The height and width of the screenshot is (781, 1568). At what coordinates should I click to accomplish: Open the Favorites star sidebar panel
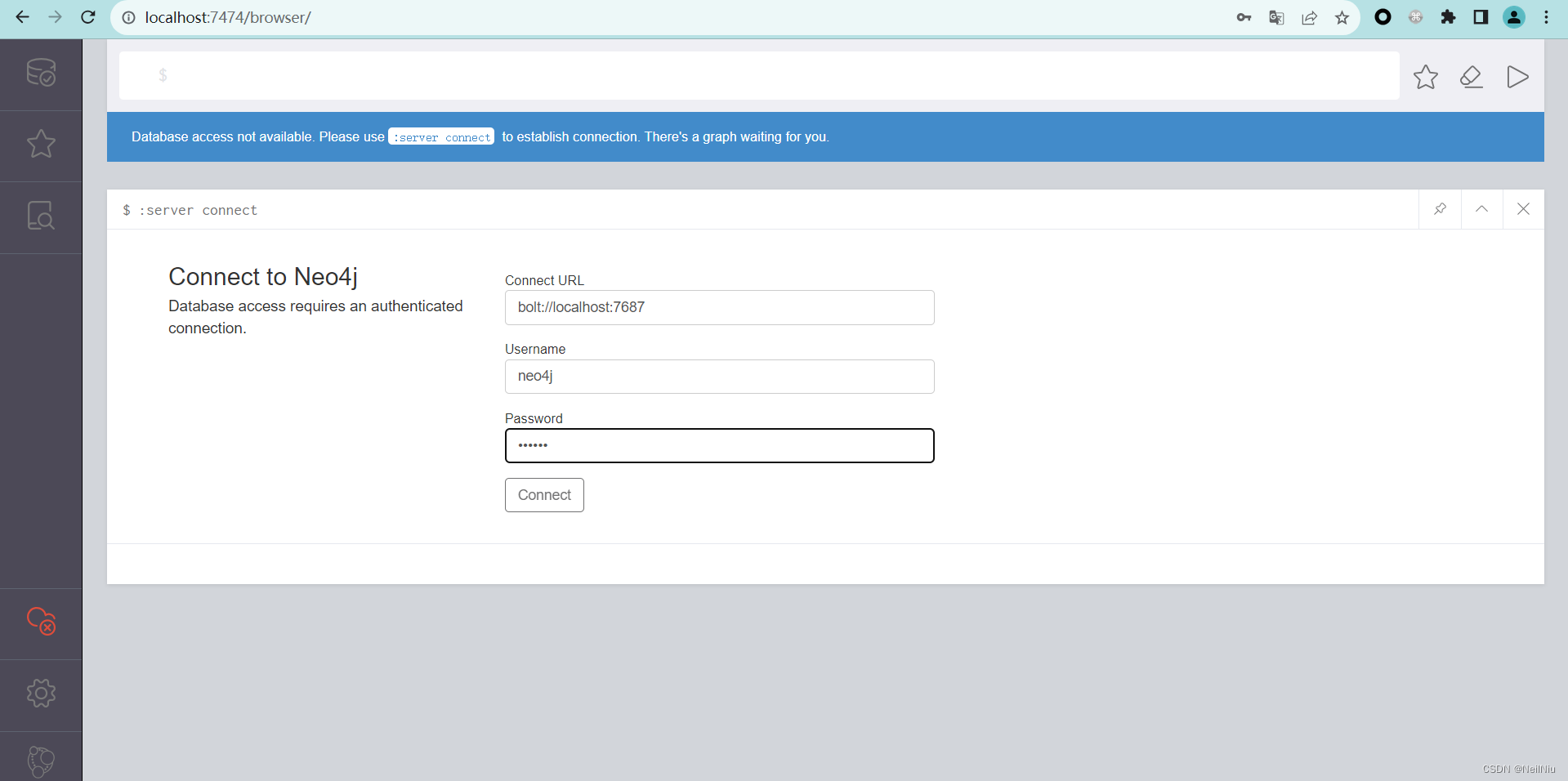click(41, 145)
